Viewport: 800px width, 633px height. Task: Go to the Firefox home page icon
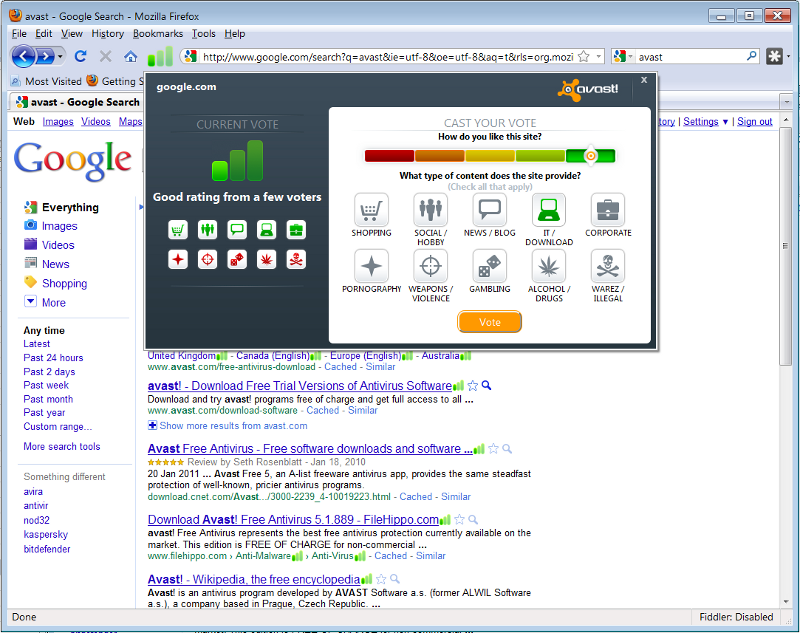pyautogui.click(x=131, y=57)
